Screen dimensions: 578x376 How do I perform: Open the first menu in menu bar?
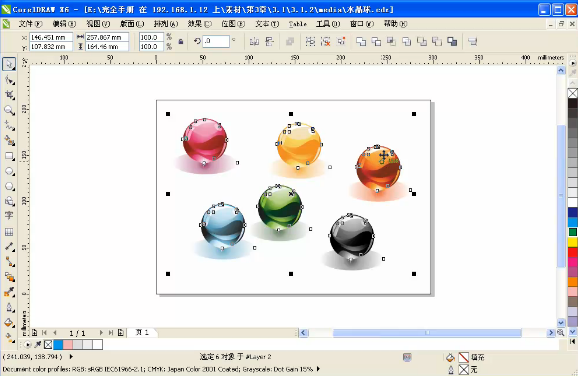click(x=30, y=24)
